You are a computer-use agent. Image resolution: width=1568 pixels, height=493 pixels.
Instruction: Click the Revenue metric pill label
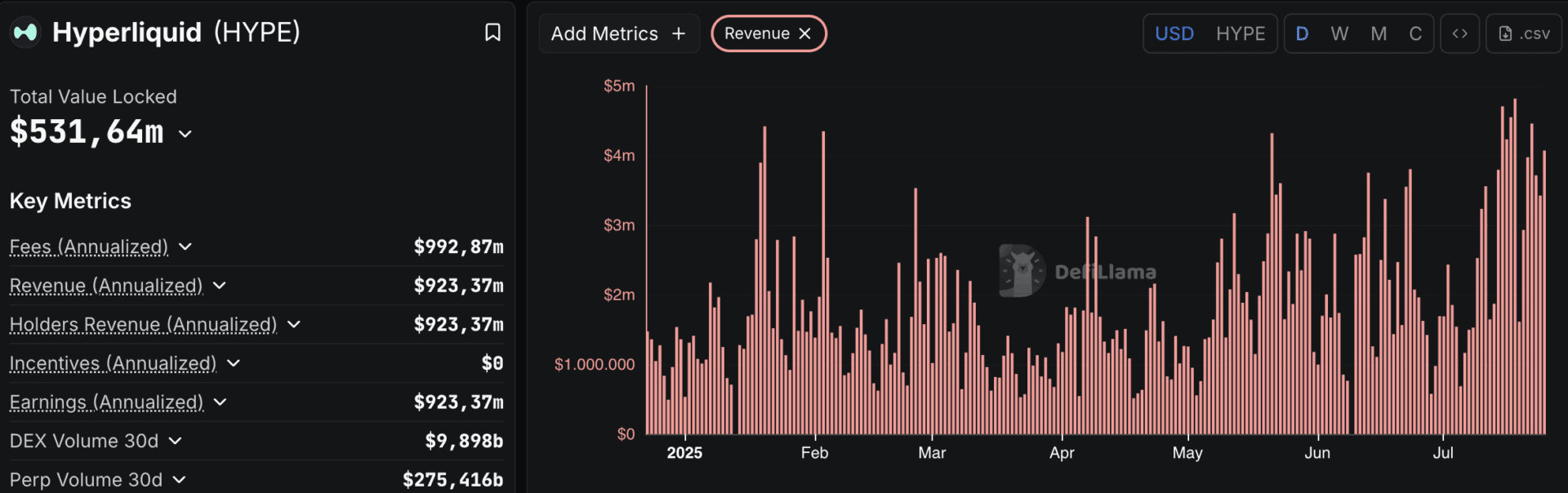[757, 33]
